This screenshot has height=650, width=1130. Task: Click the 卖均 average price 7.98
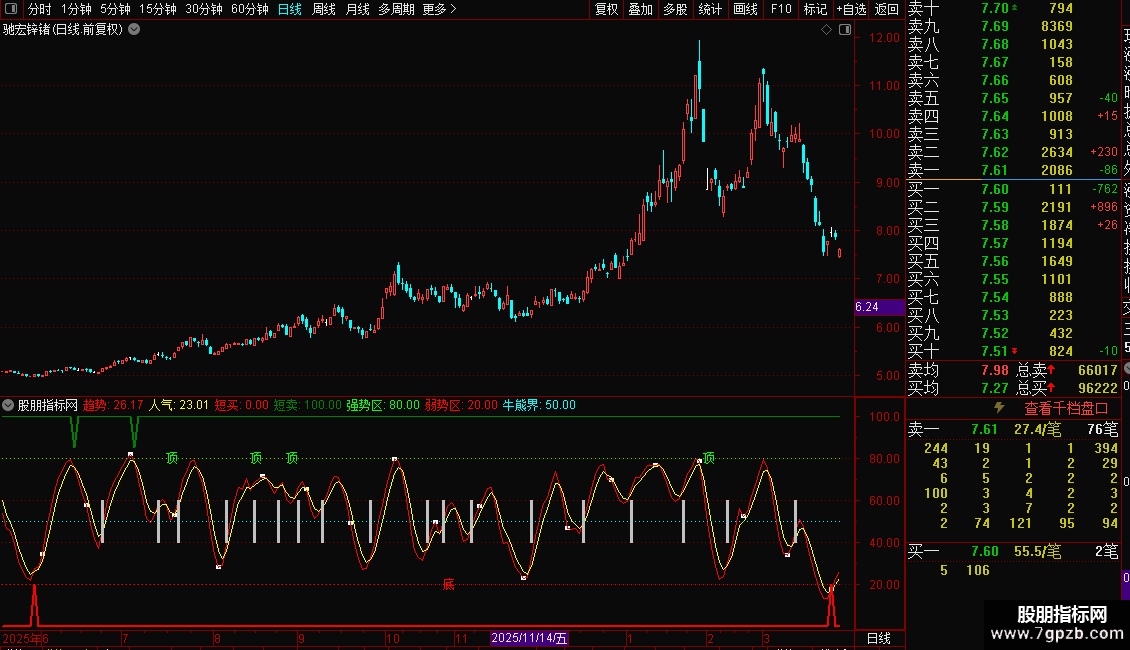coord(995,370)
